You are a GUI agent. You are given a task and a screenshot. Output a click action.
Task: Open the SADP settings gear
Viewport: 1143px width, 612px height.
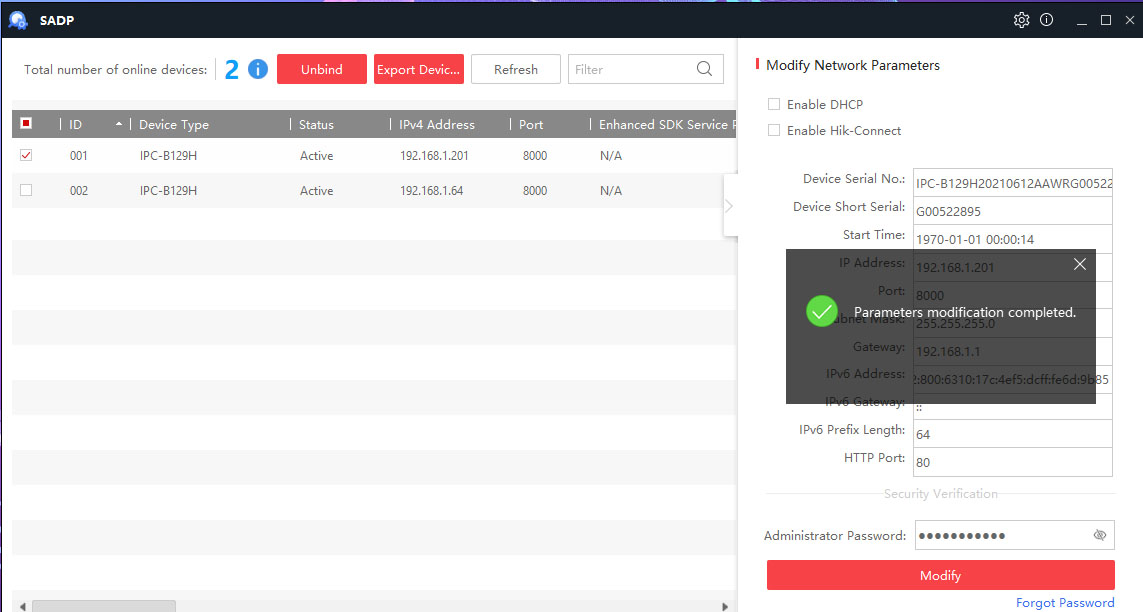click(x=1021, y=20)
